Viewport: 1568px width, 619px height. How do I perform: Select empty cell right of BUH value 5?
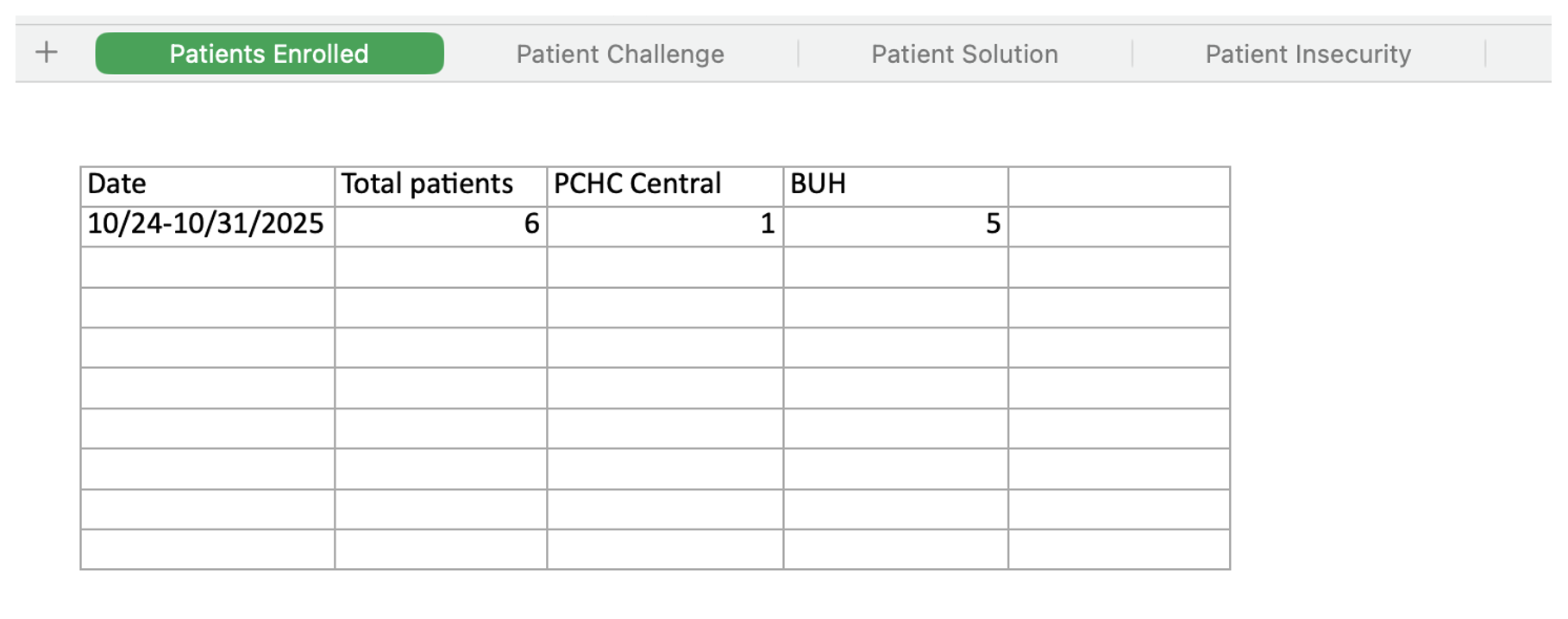(x=1119, y=226)
